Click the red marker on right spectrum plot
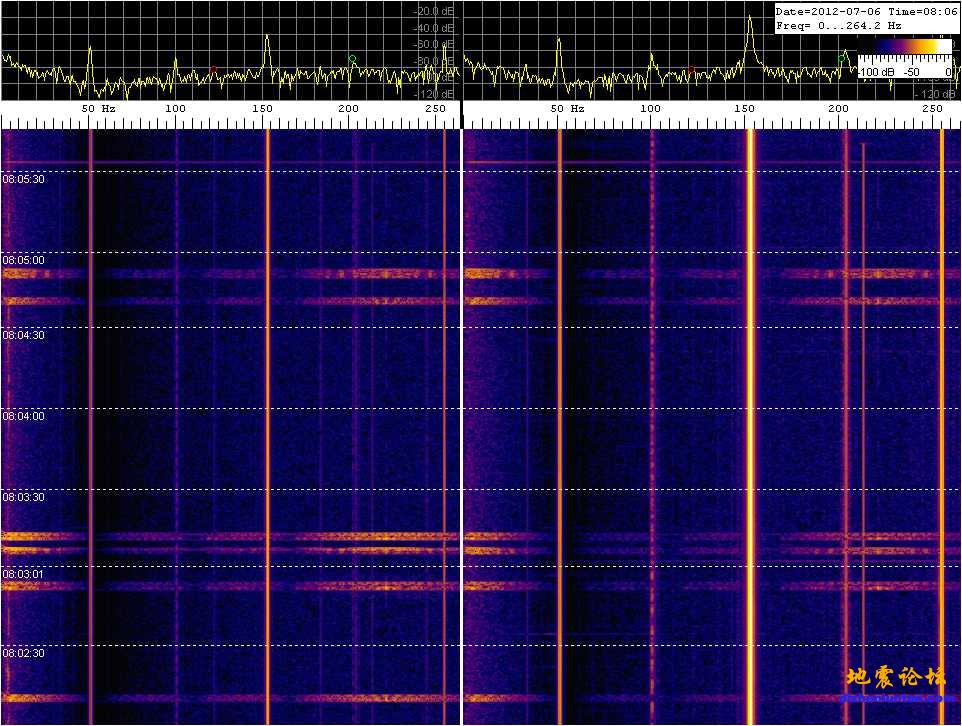The height and width of the screenshot is (726, 962). [691, 69]
